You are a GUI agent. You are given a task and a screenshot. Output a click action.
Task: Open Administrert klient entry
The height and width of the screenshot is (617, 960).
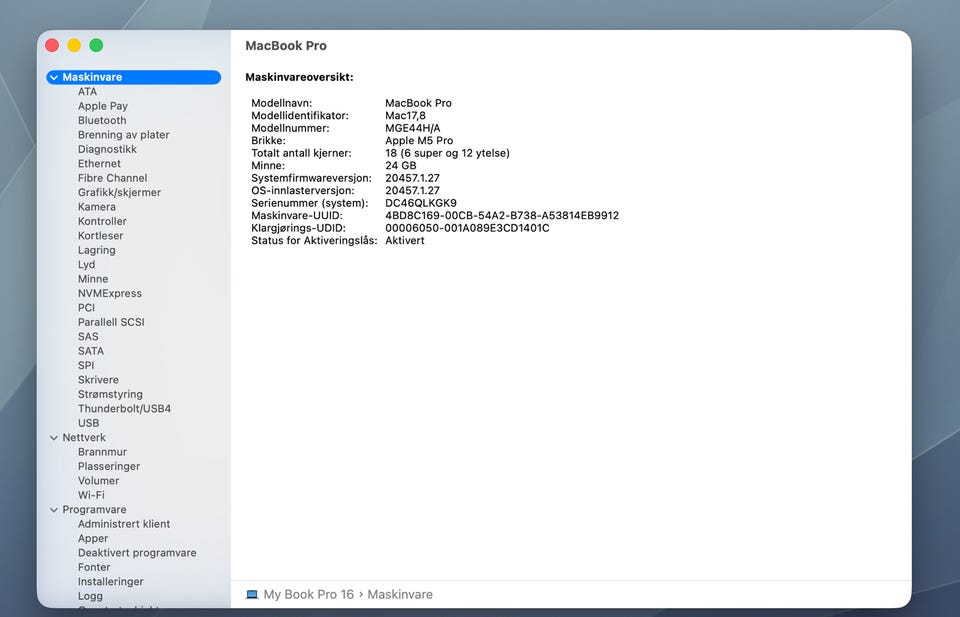coord(124,524)
